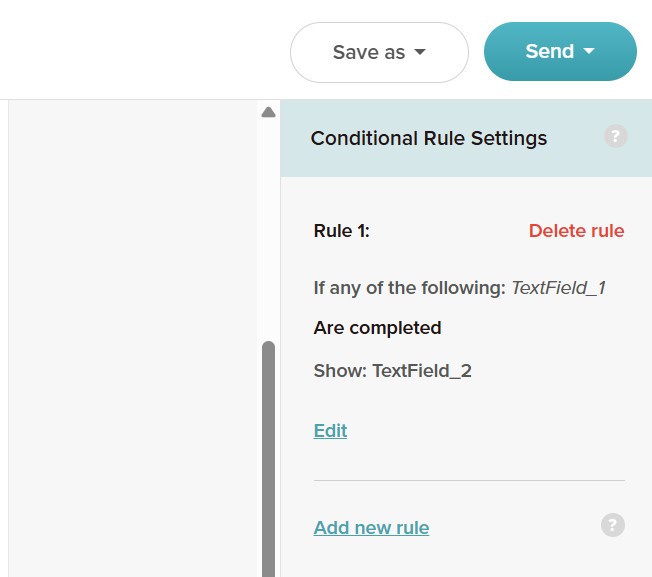Expand the Send dropdown arrow
The image size is (652, 577).
click(589, 51)
